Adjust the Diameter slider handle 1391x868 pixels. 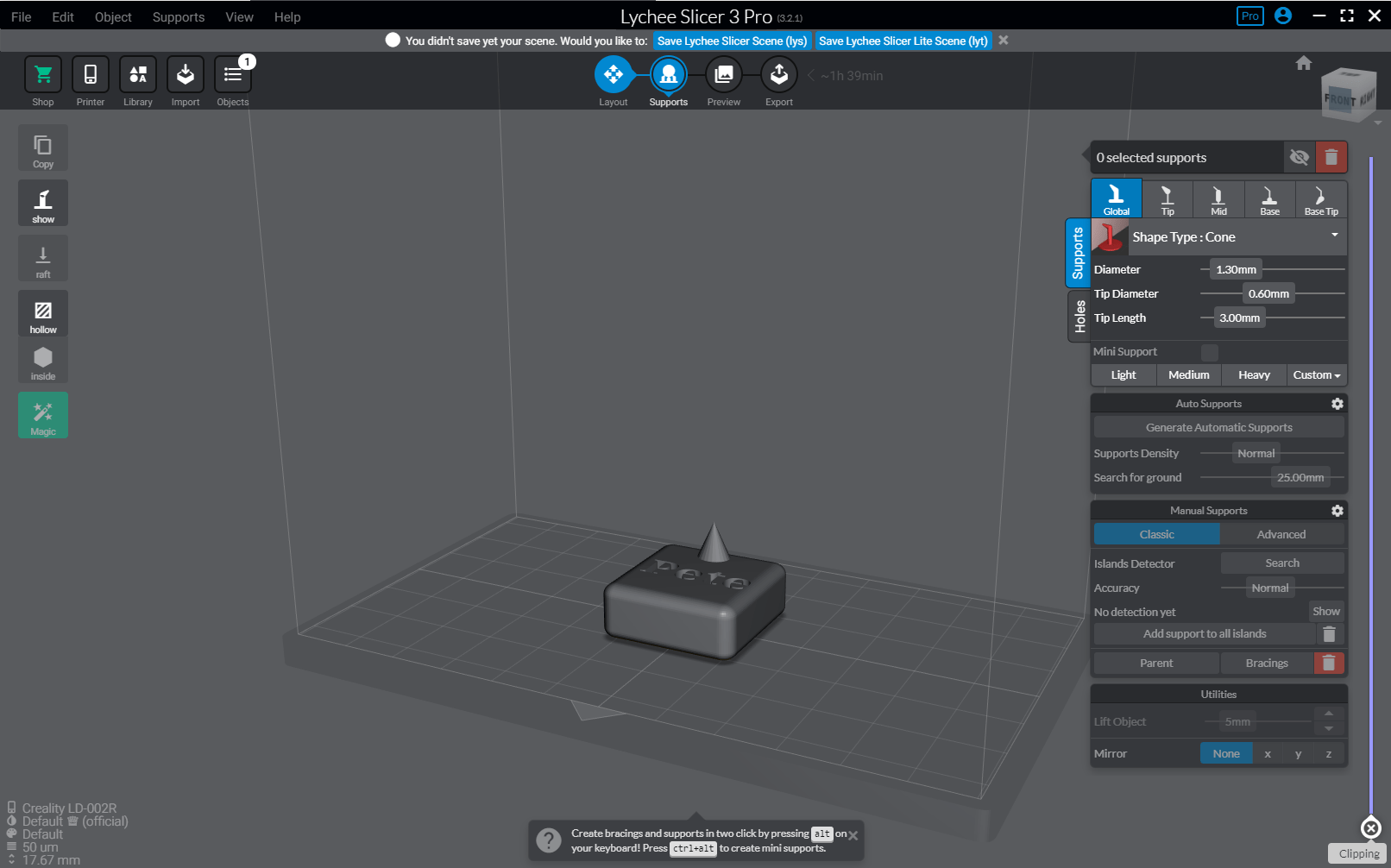tap(1236, 270)
